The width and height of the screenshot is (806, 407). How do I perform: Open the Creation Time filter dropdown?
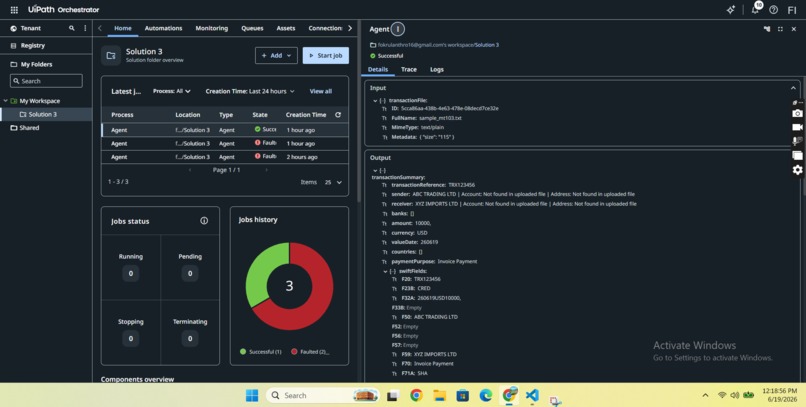coord(250,91)
